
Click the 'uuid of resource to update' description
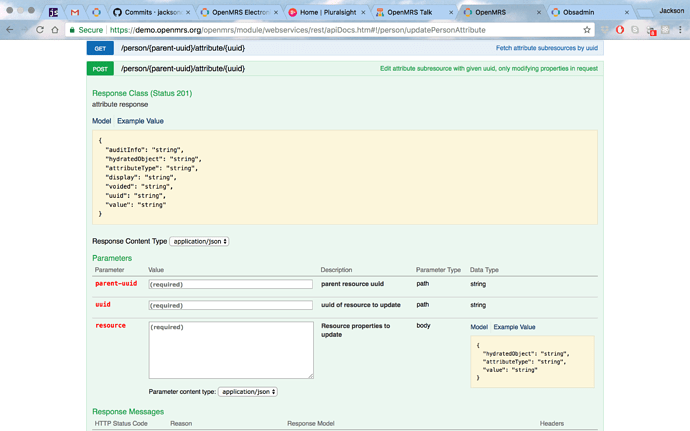[361, 305]
